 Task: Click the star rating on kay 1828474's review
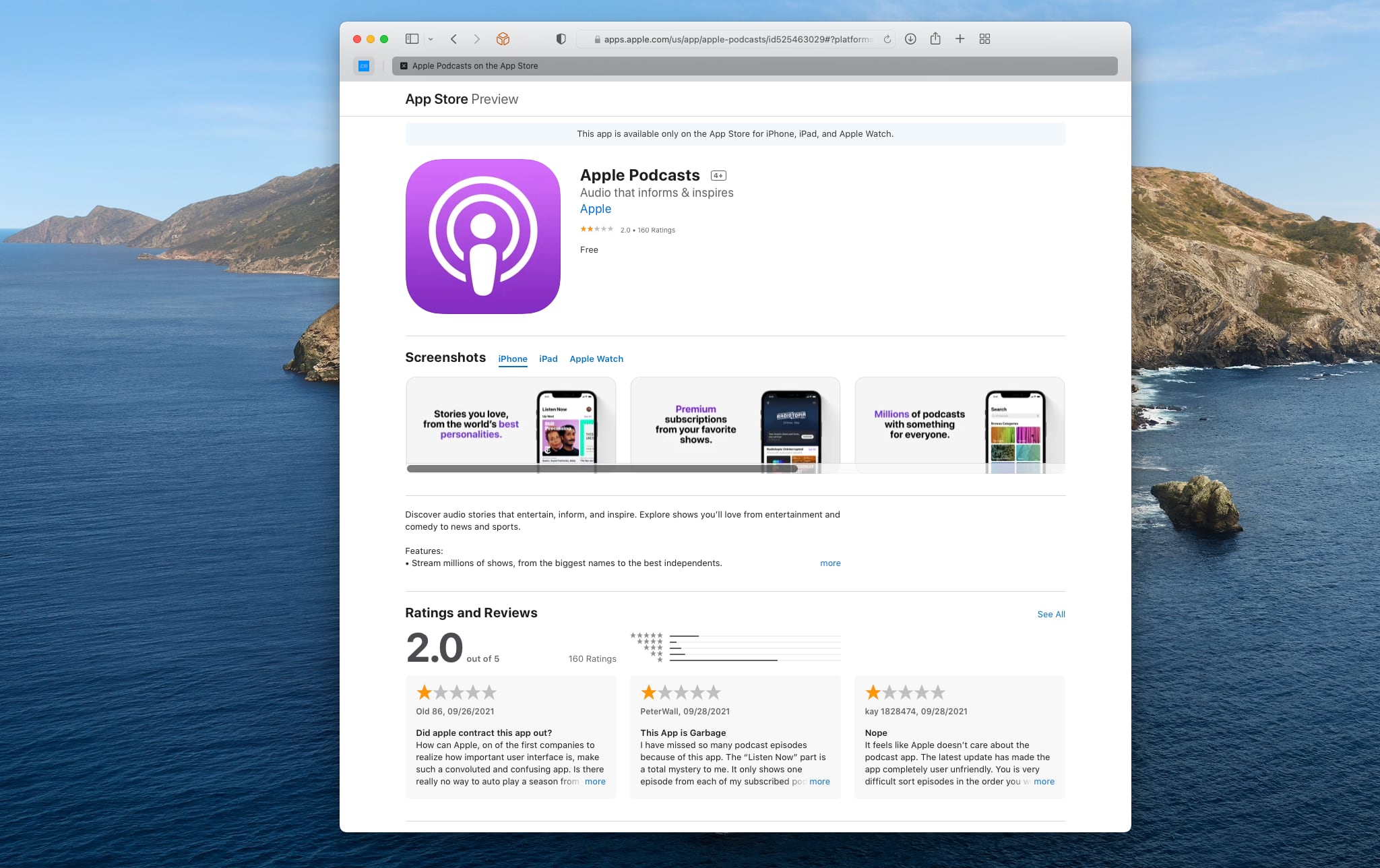tap(905, 692)
